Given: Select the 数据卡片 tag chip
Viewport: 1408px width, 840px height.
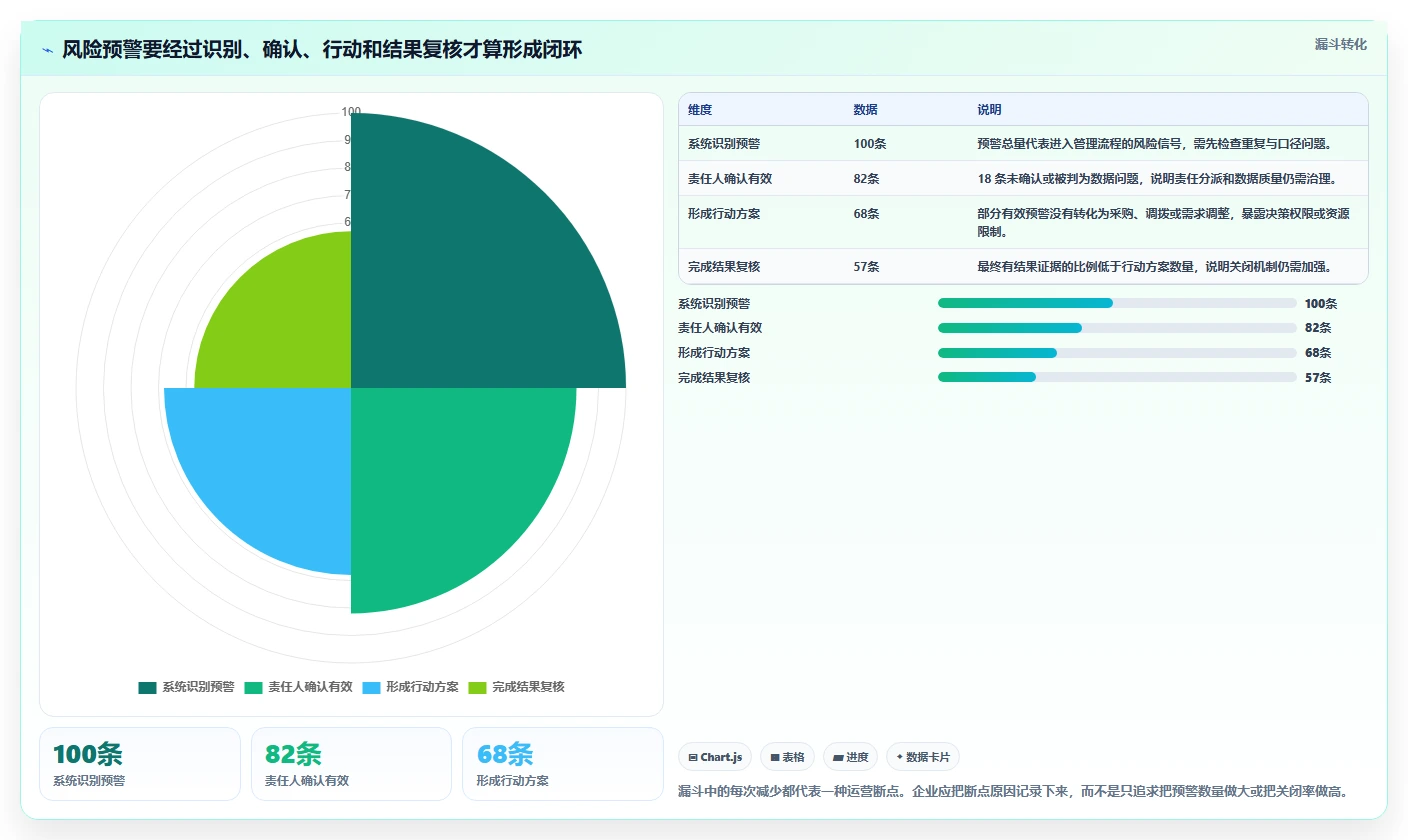Looking at the screenshot, I should pos(923,757).
